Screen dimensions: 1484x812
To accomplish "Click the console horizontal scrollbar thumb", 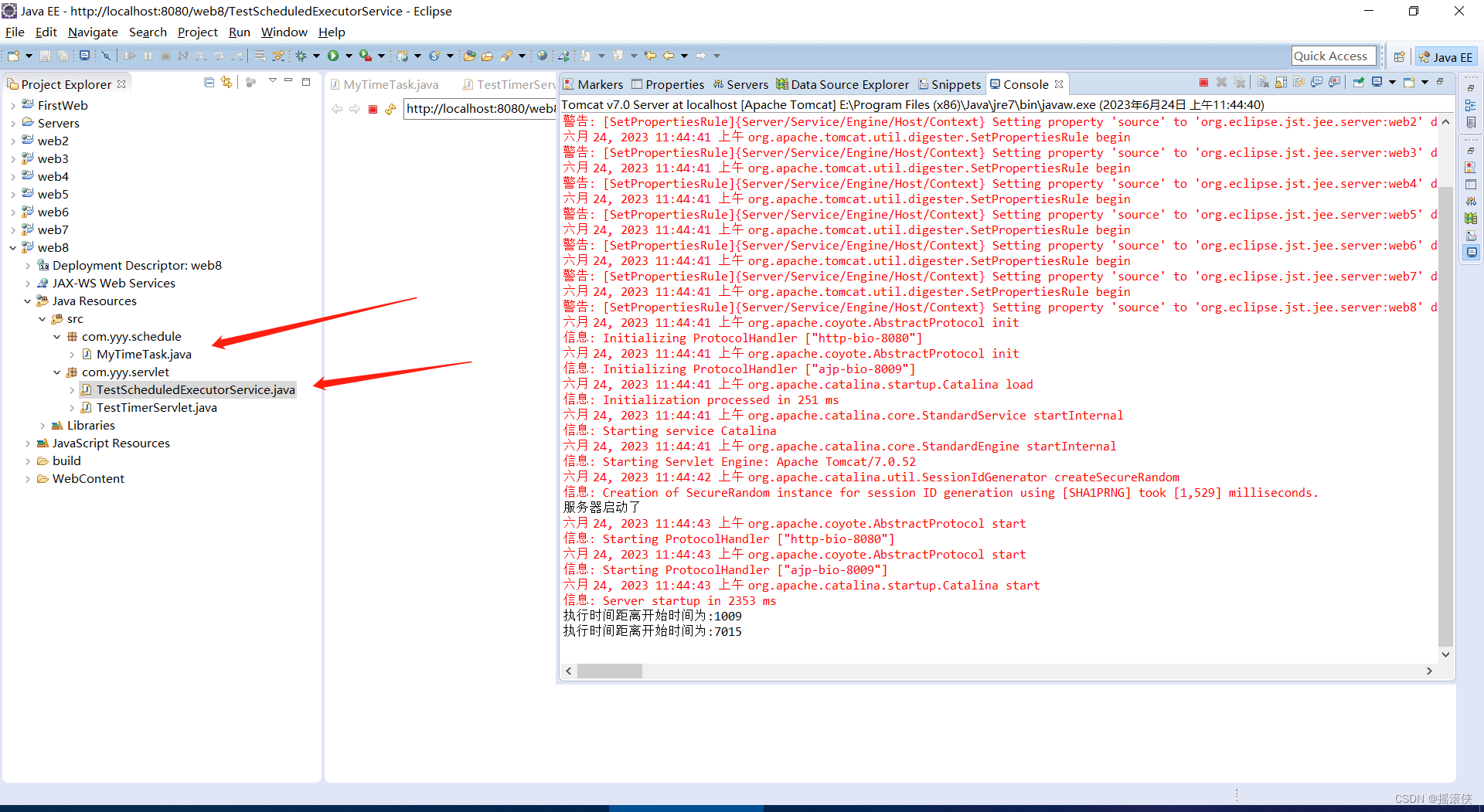I will point(610,671).
